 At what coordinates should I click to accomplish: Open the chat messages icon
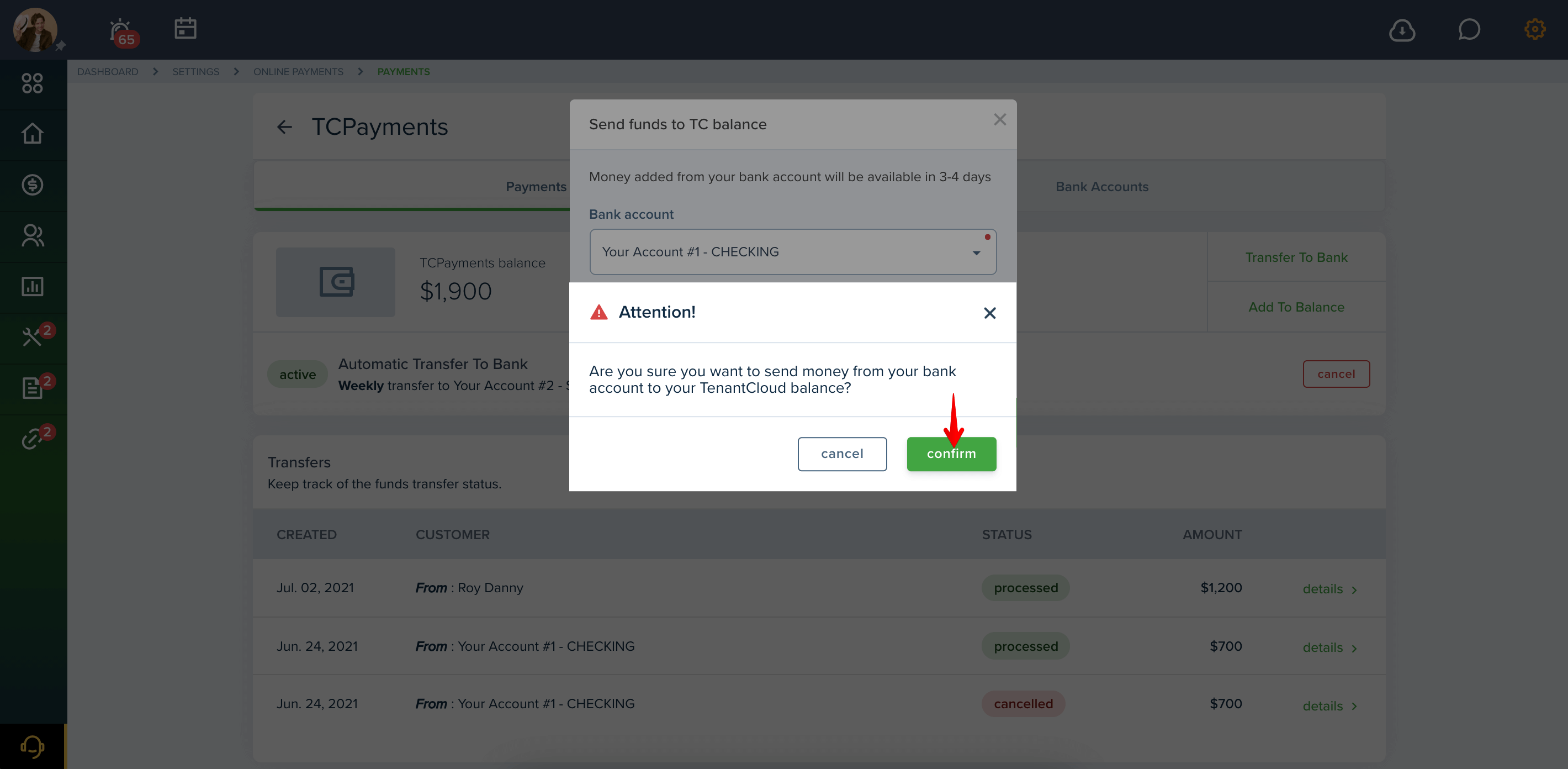(x=1469, y=29)
